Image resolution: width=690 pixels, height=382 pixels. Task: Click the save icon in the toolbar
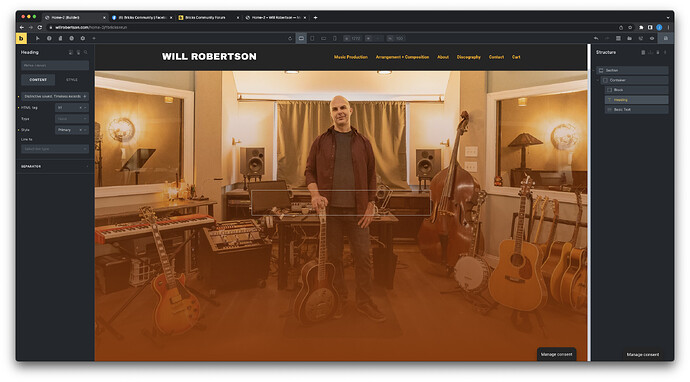(665, 38)
